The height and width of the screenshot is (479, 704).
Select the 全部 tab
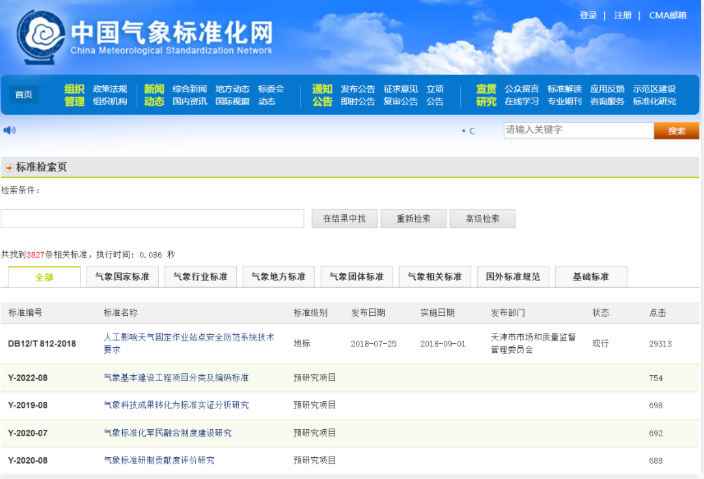tap(44, 277)
